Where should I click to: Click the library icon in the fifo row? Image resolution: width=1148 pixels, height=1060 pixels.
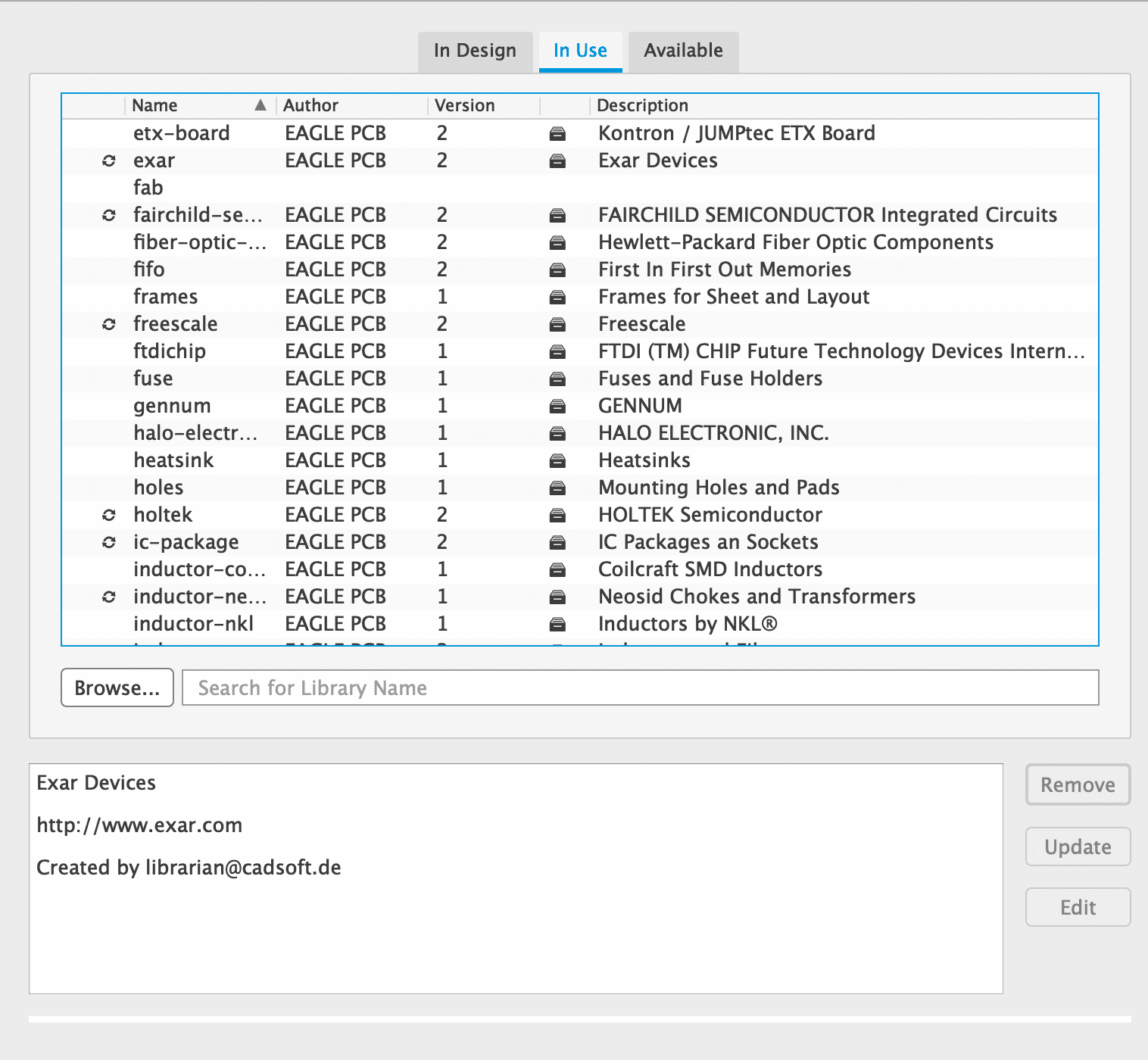tap(557, 270)
